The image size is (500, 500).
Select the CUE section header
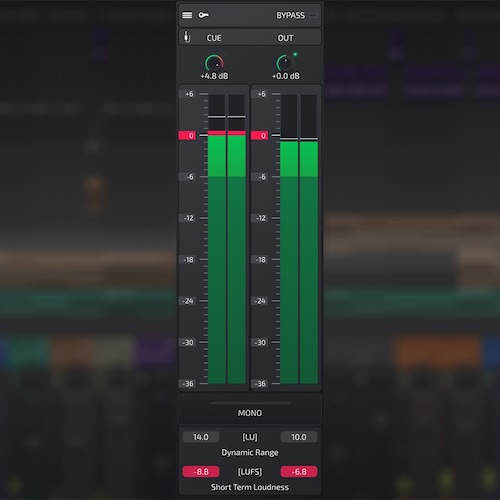click(x=214, y=38)
